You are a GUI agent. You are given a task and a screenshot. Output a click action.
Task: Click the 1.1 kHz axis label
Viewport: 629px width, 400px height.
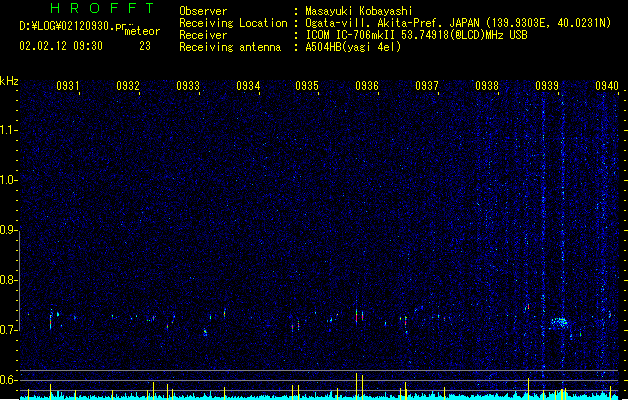tap(8, 130)
